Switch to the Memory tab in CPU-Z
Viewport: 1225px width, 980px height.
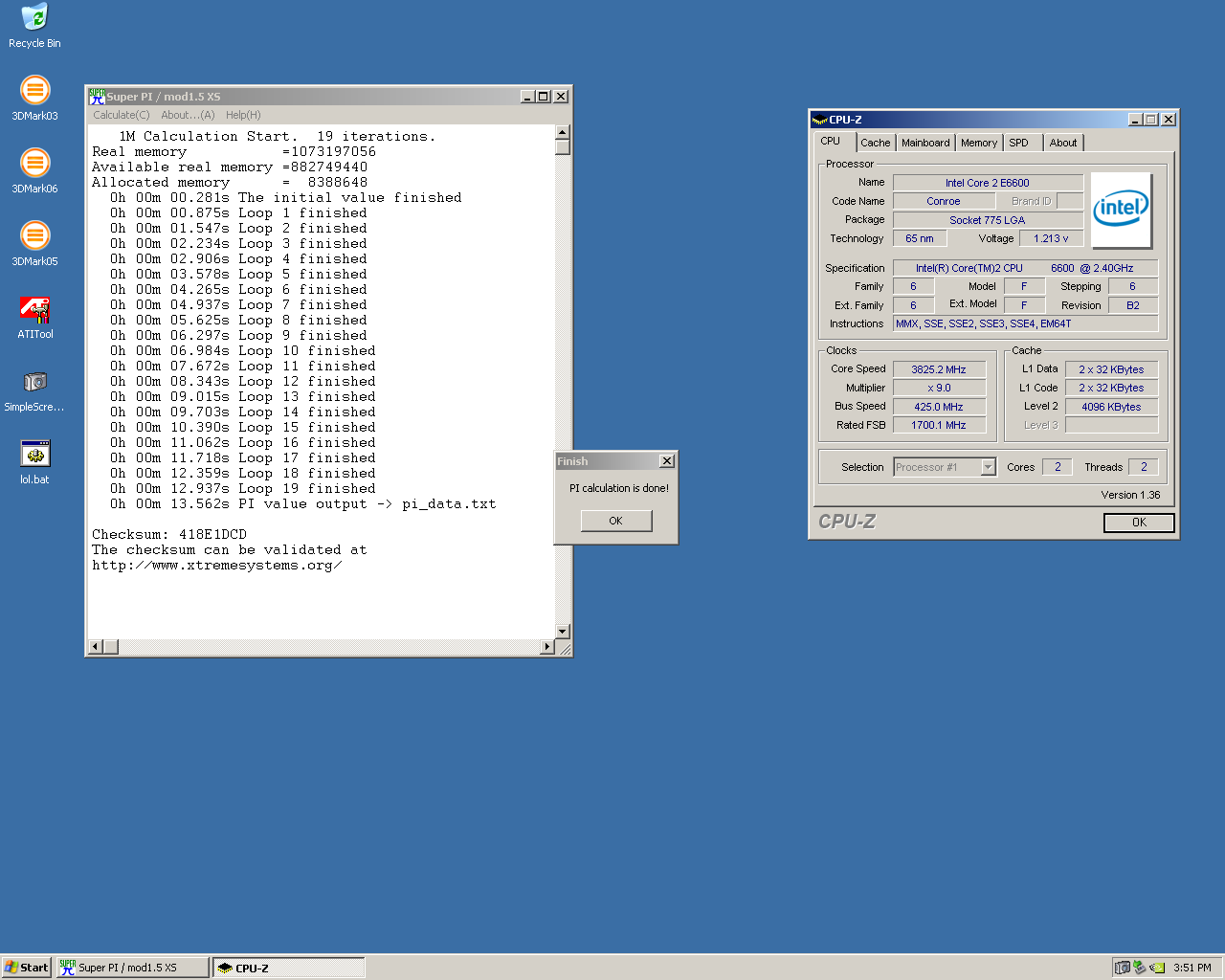[978, 143]
